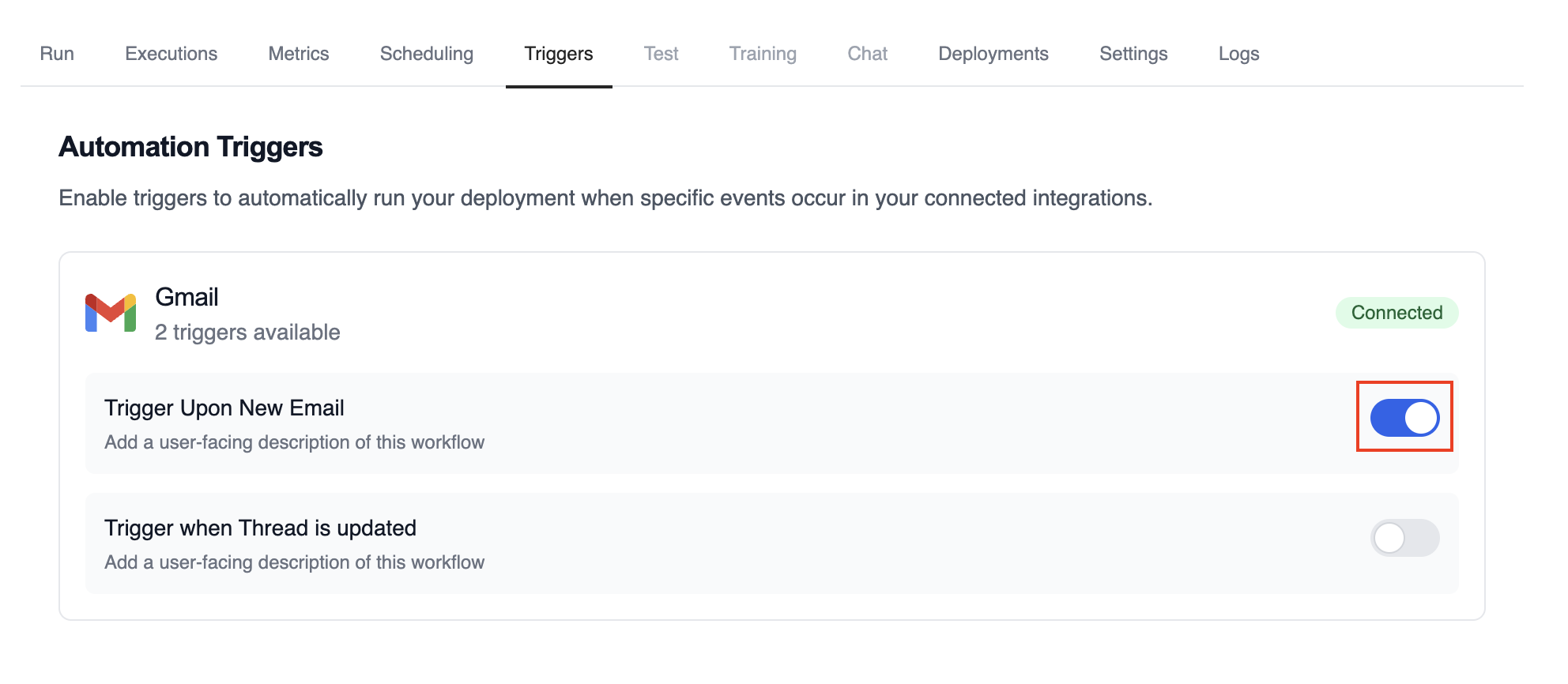Open the Settings tab
The height and width of the screenshot is (684, 1568).
click(x=1133, y=54)
